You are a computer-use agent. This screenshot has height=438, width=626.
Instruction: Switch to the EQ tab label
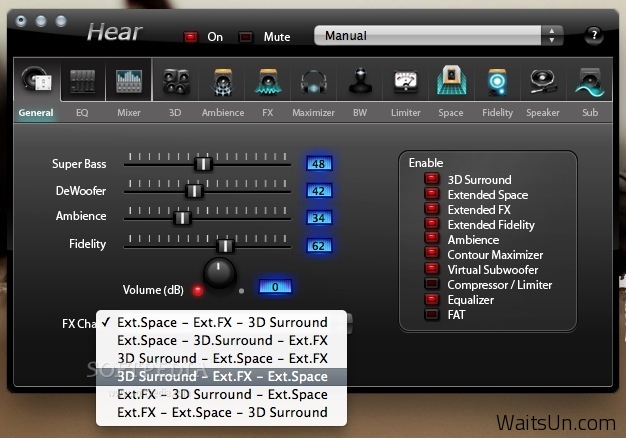click(x=82, y=113)
